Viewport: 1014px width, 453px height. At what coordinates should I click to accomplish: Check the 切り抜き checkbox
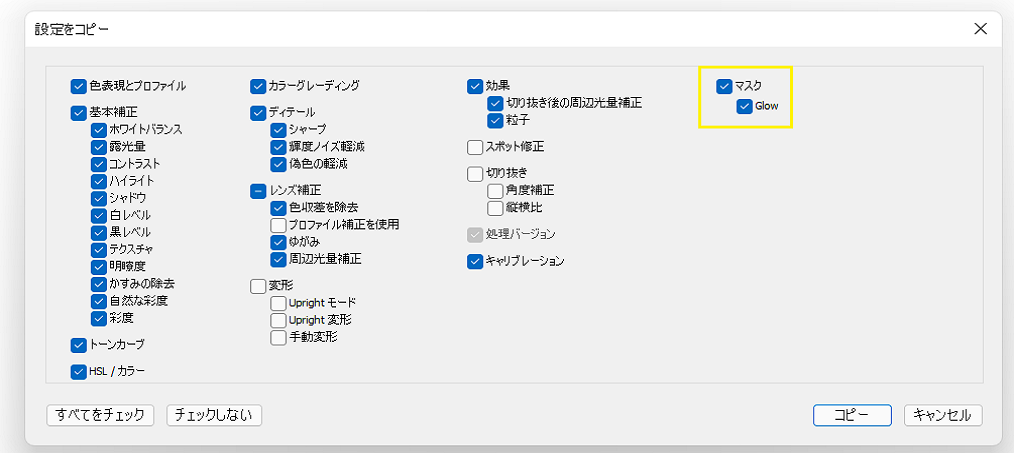(x=475, y=173)
